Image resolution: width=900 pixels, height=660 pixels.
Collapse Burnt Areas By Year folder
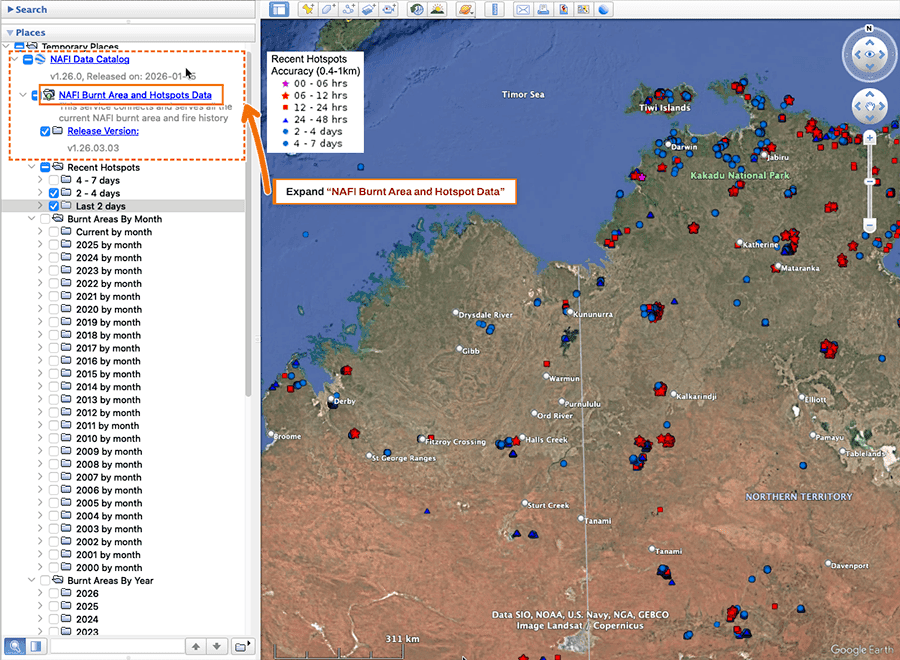click(x=32, y=580)
